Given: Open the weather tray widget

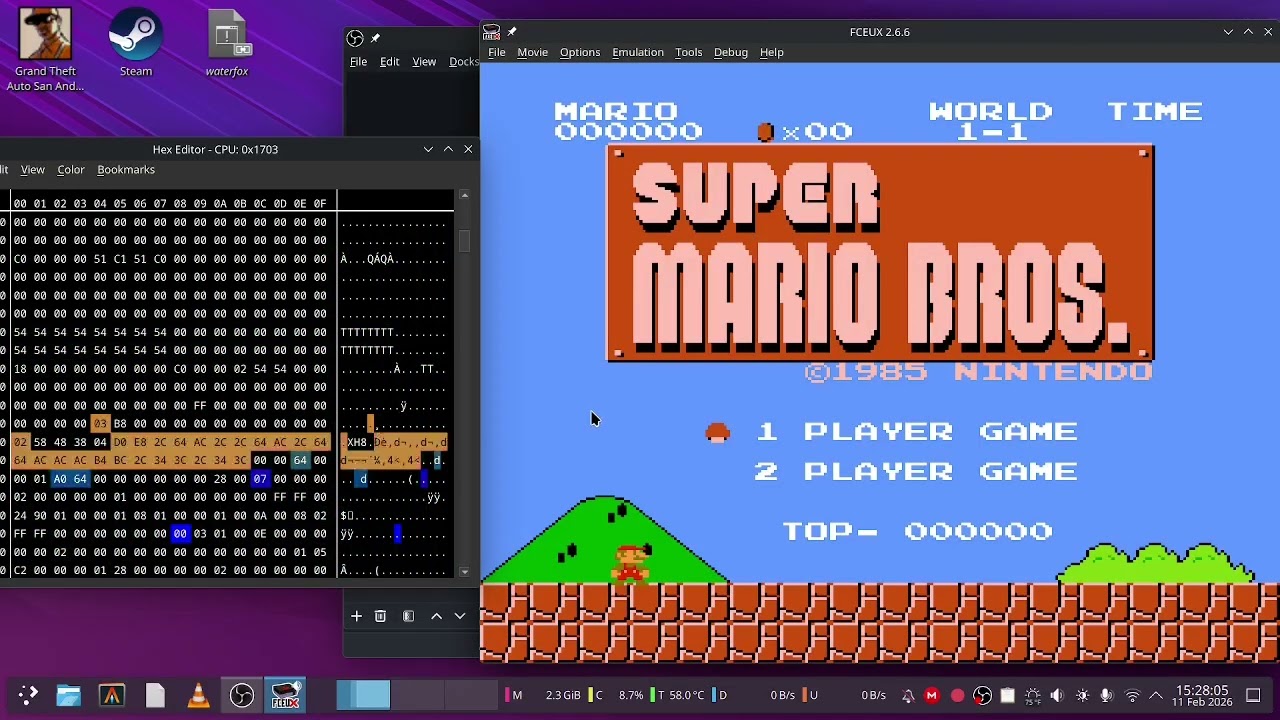Looking at the screenshot, I should [x=1032, y=695].
